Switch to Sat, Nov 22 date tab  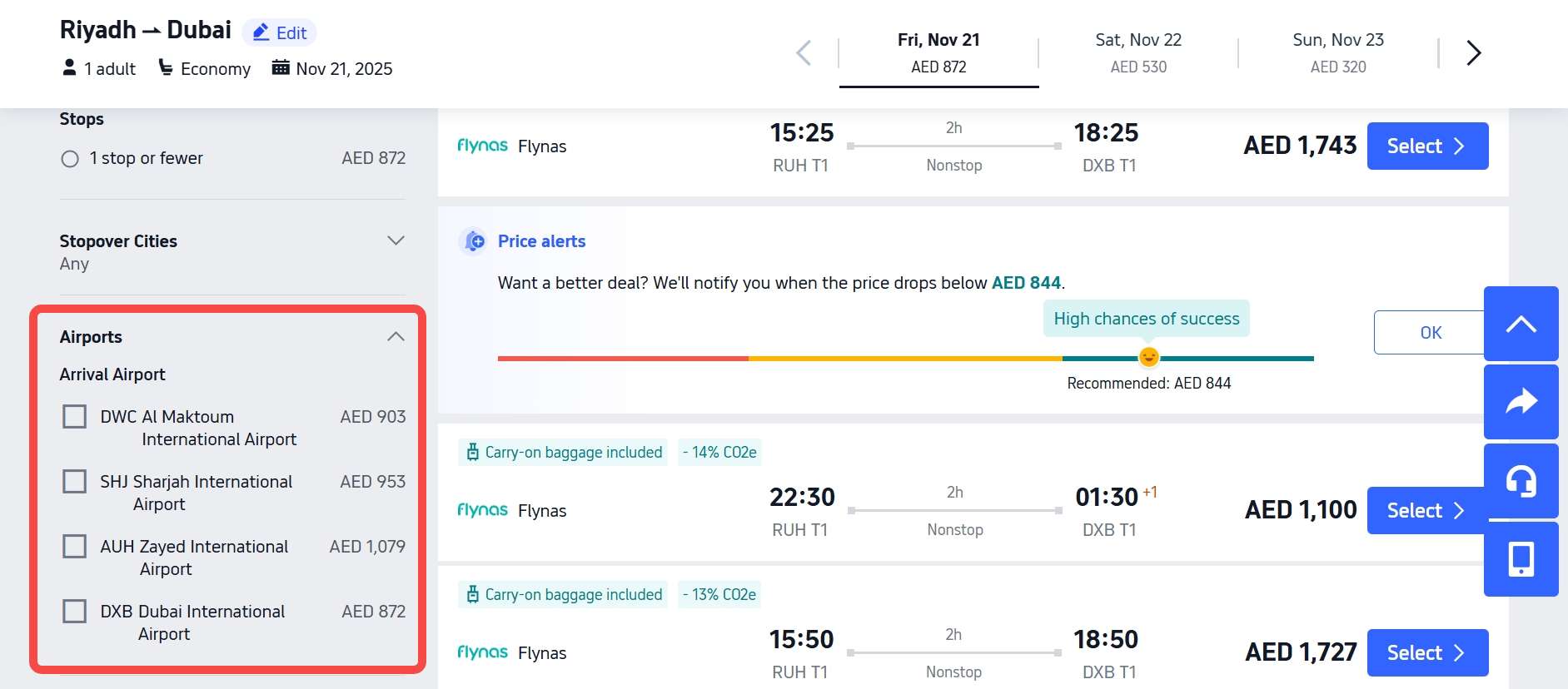[x=1138, y=52]
